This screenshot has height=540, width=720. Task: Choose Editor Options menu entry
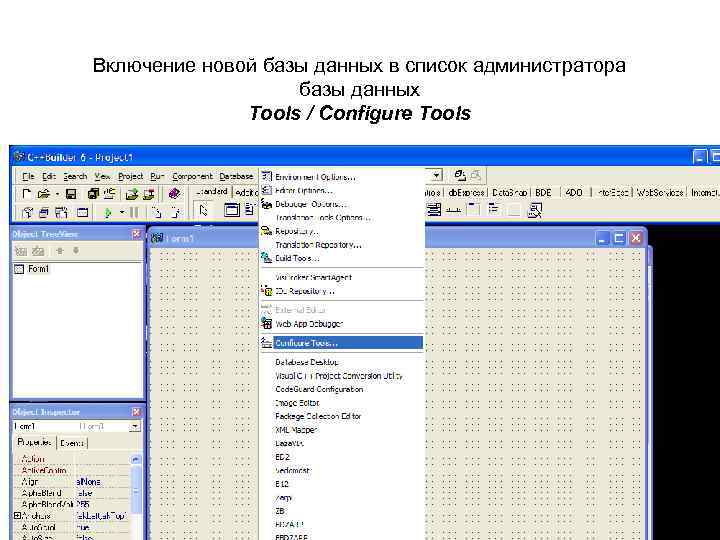click(x=342, y=190)
